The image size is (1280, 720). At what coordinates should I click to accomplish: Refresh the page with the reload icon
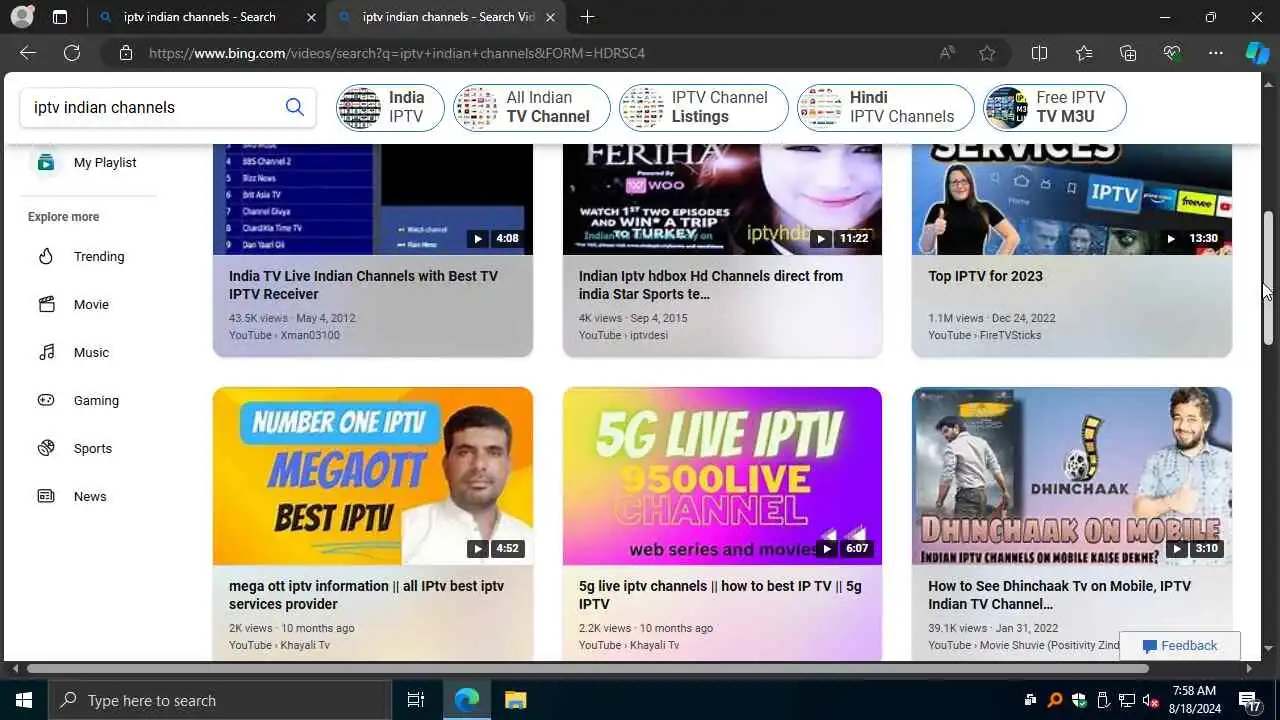click(72, 53)
